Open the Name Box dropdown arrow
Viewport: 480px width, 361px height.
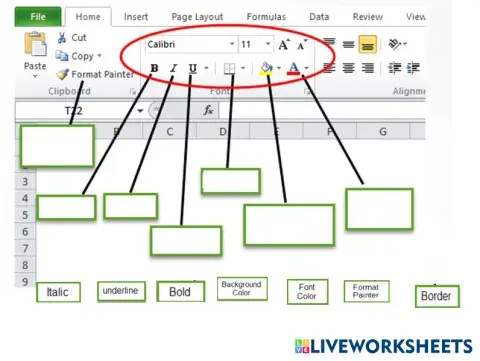[x=140, y=110]
